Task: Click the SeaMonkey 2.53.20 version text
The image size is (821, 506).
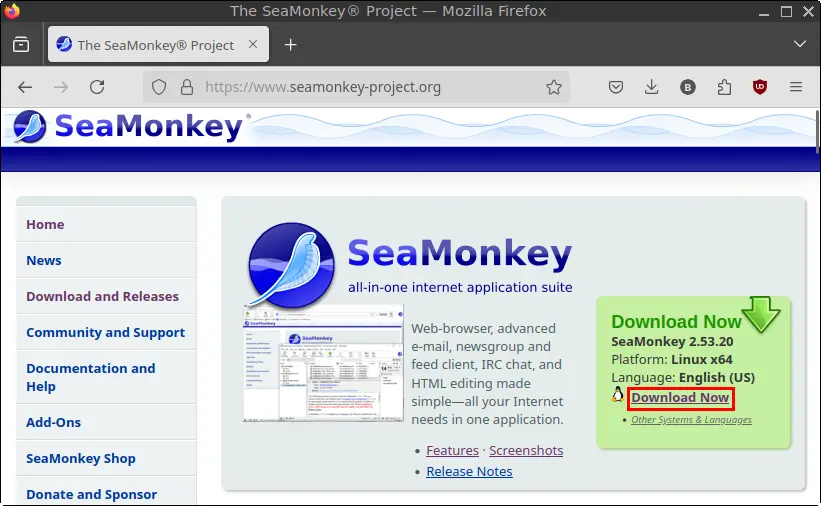Action: point(672,342)
